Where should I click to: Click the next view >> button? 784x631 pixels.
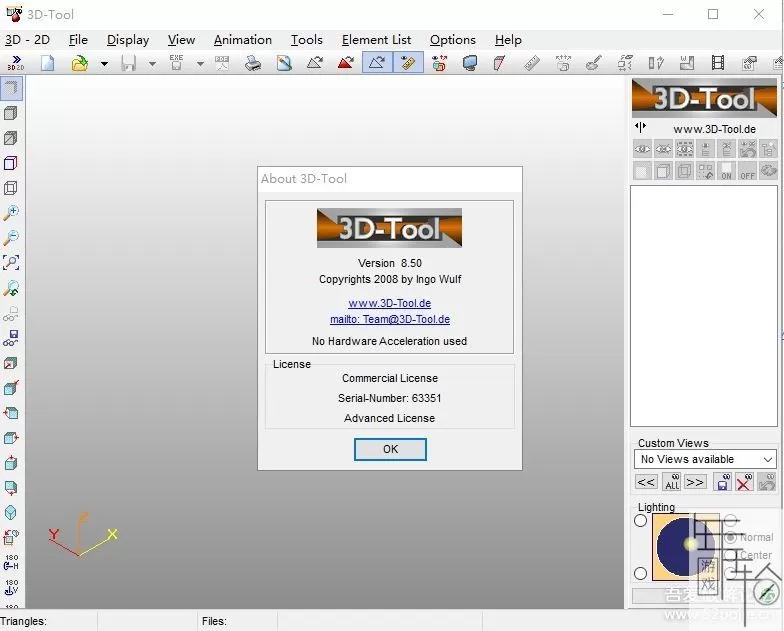tap(695, 482)
